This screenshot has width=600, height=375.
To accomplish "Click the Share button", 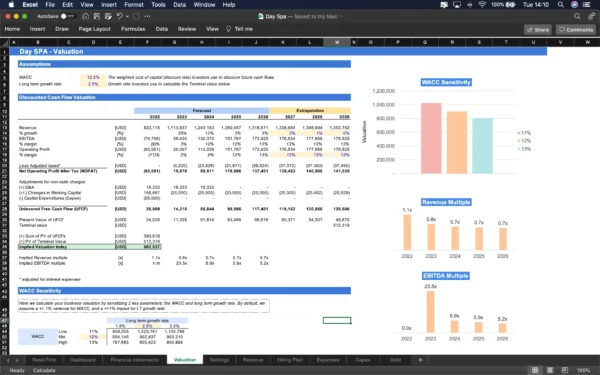I will click(538, 29).
